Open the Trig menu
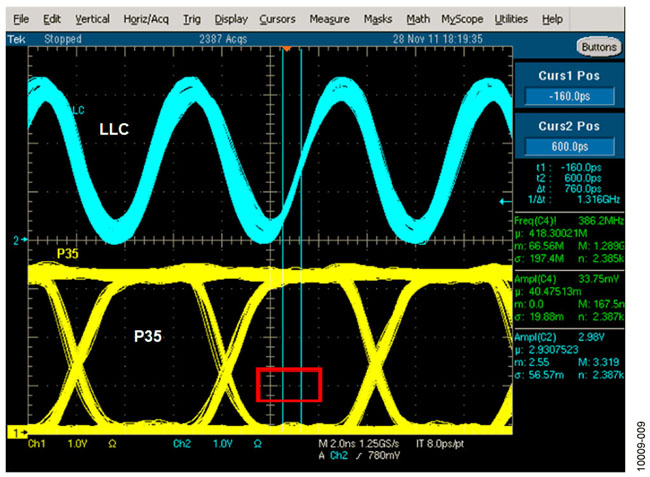 (x=192, y=19)
